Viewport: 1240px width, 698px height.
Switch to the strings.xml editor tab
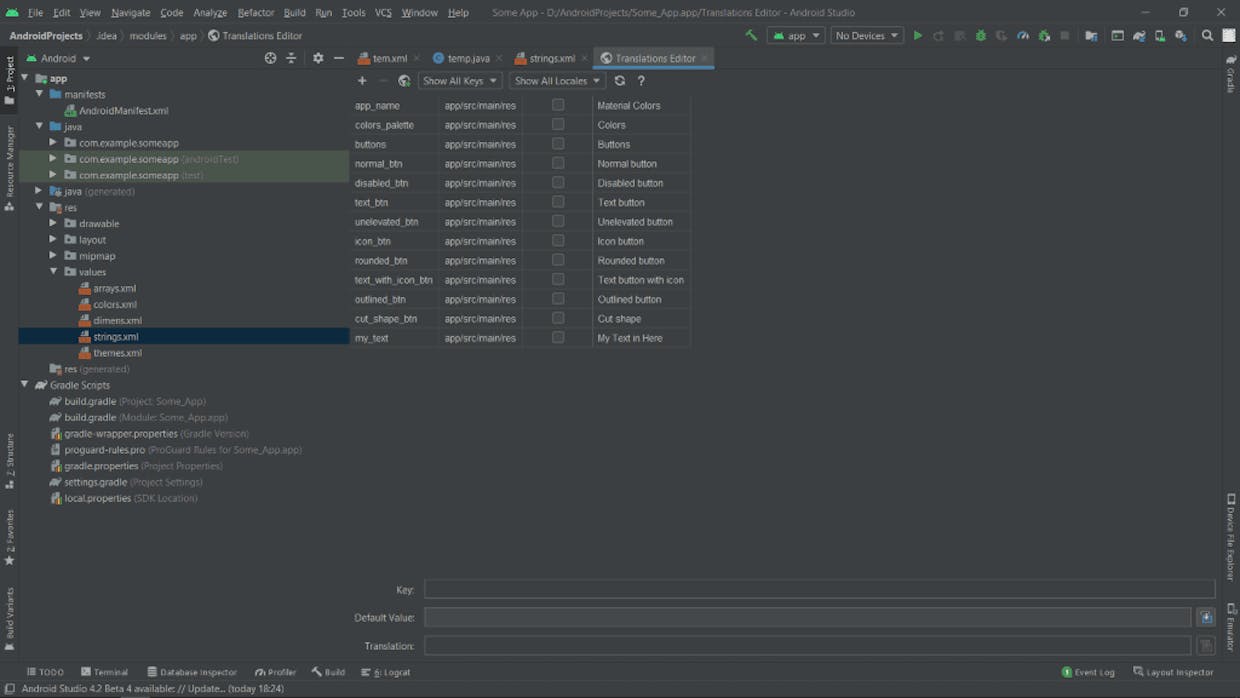pyautogui.click(x=550, y=58)
